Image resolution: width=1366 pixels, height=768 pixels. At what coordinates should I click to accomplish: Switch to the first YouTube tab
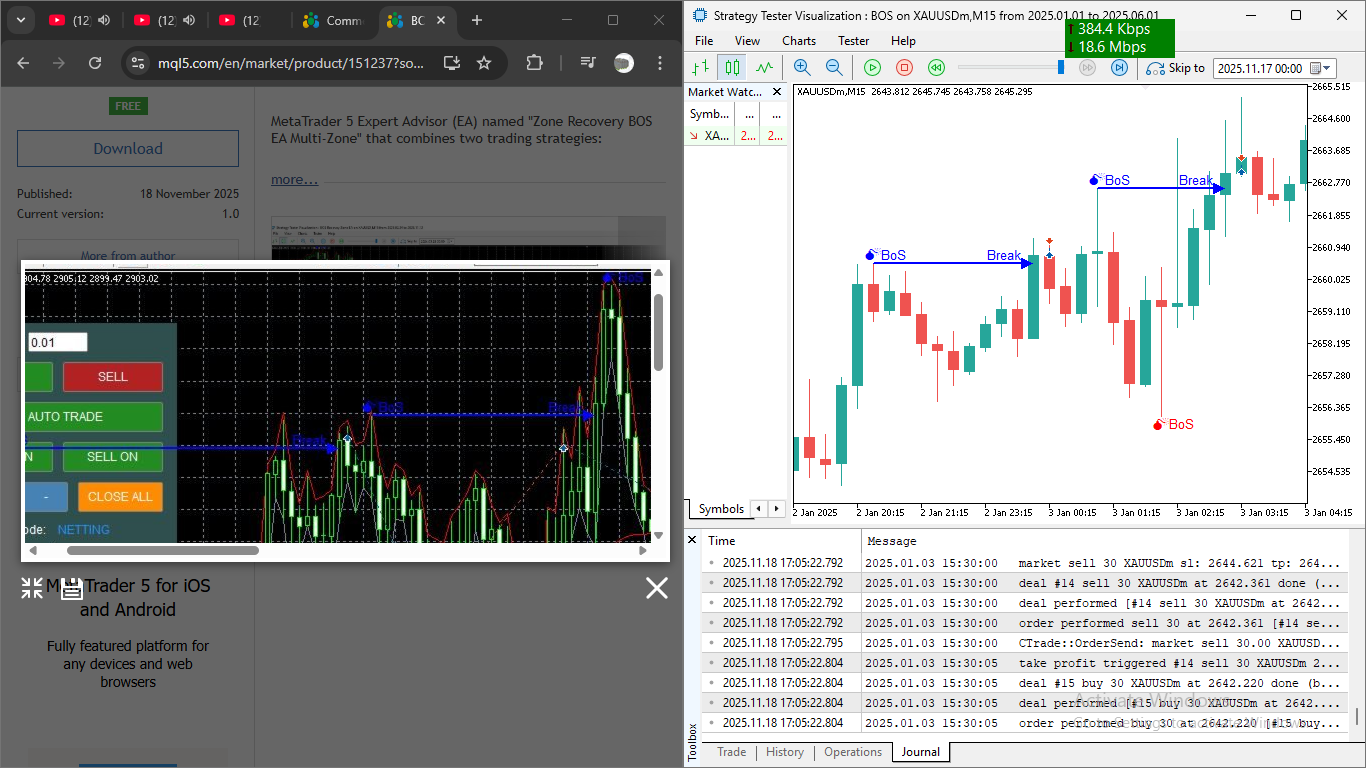pos(67,20)
